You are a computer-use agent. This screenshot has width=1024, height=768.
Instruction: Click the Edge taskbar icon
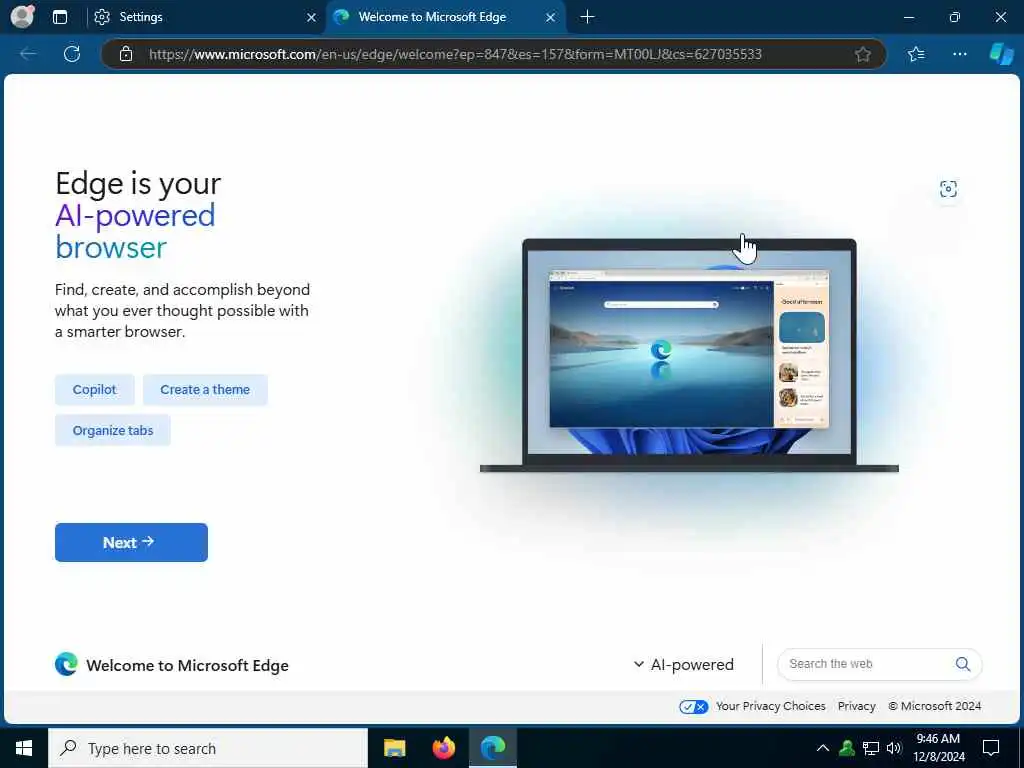click(493, 748)
